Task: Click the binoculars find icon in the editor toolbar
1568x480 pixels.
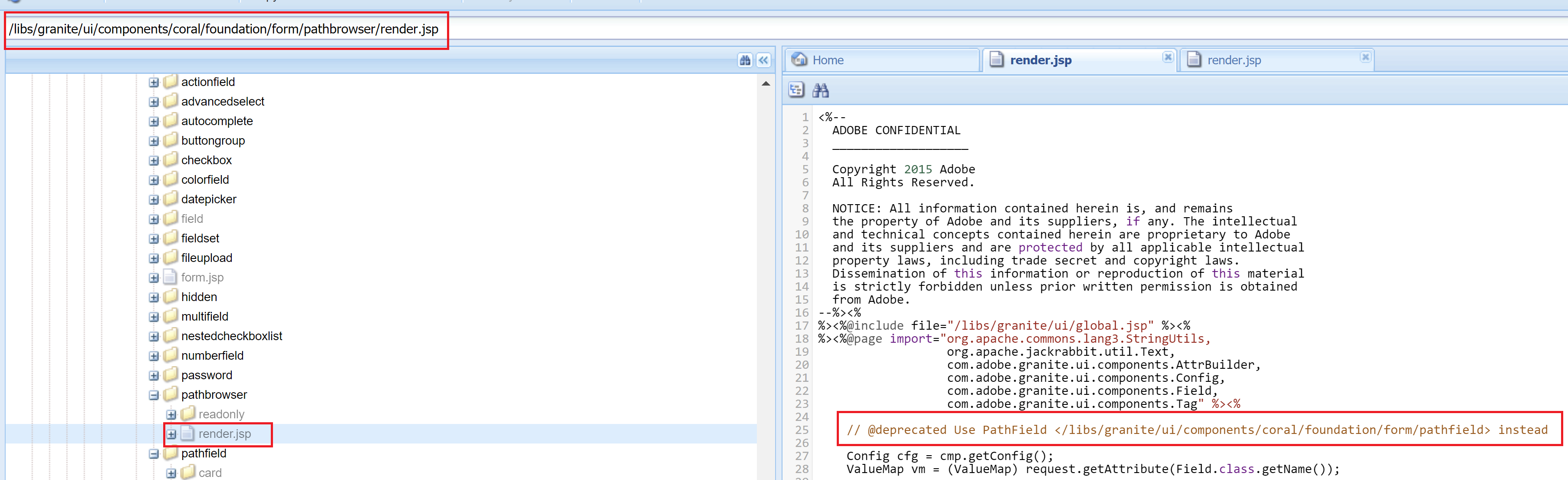Action: click(820, 89)
